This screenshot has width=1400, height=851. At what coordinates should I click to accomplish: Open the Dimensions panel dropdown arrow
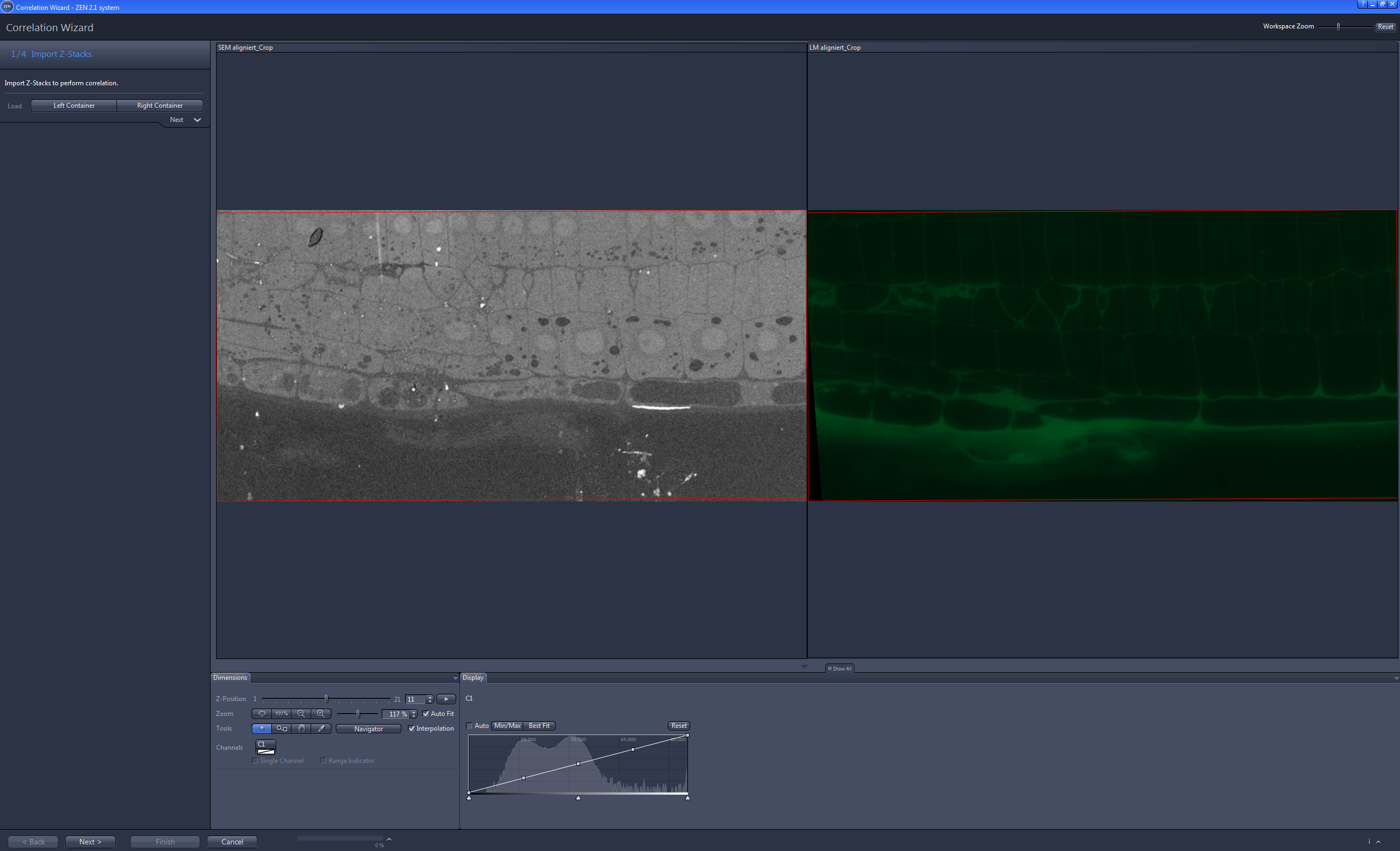click(454, 678)
